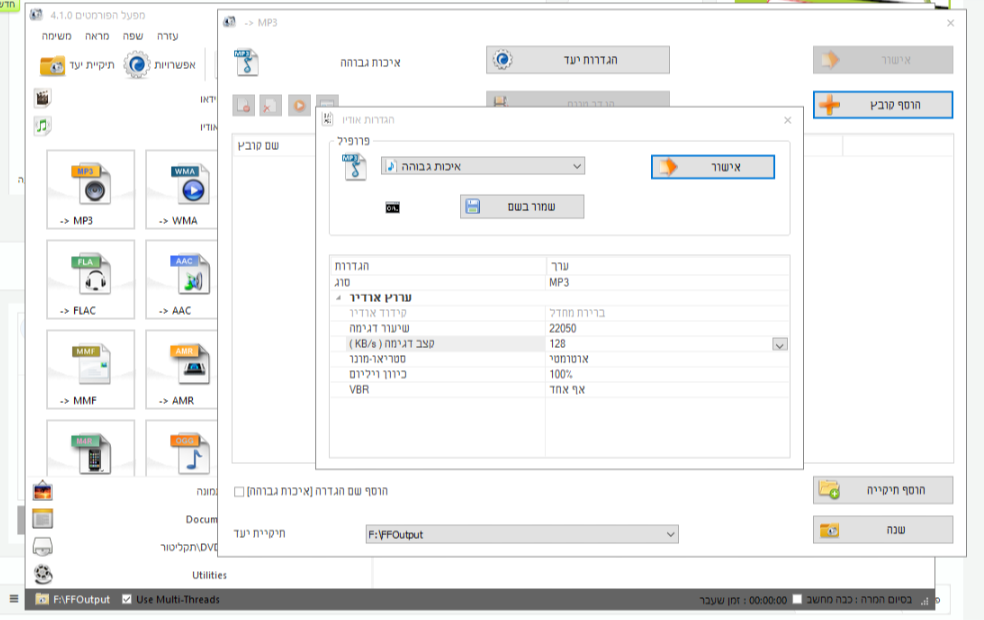The height and width of the screenshot is (620, 984).
Task: Click the הוסף תיקייה add folder button
Action: [883, 490]
